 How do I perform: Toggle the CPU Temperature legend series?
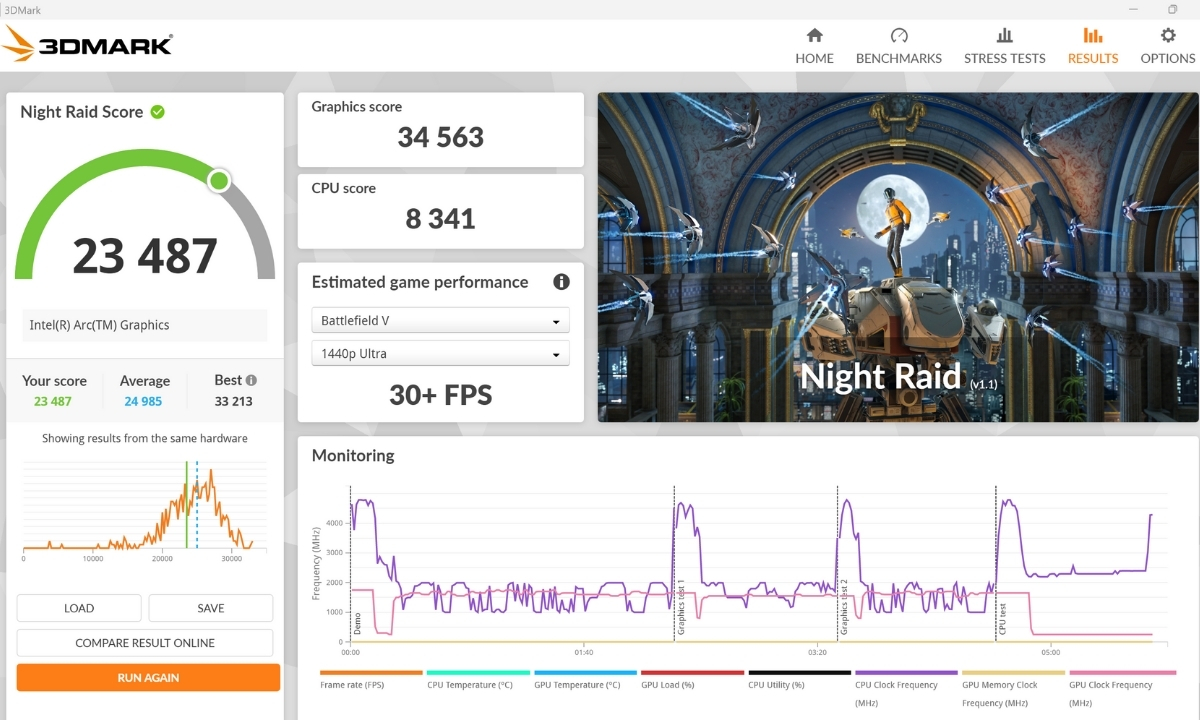point(478,680)
